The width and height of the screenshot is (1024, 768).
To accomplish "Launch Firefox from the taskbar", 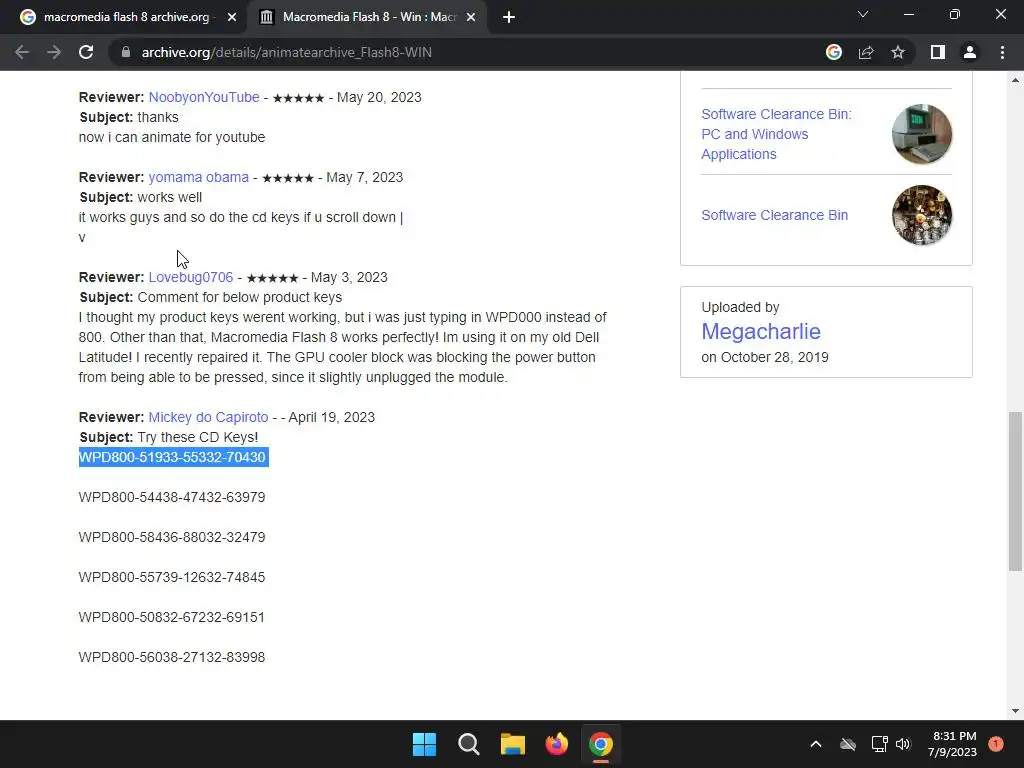I will click(557, 744).
